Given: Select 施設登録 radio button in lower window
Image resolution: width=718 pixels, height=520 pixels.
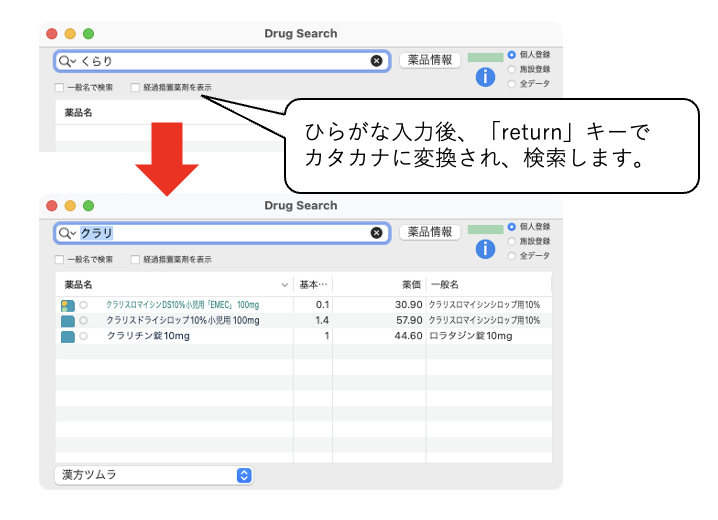Looking at the screenshot, I should point(512,241).
